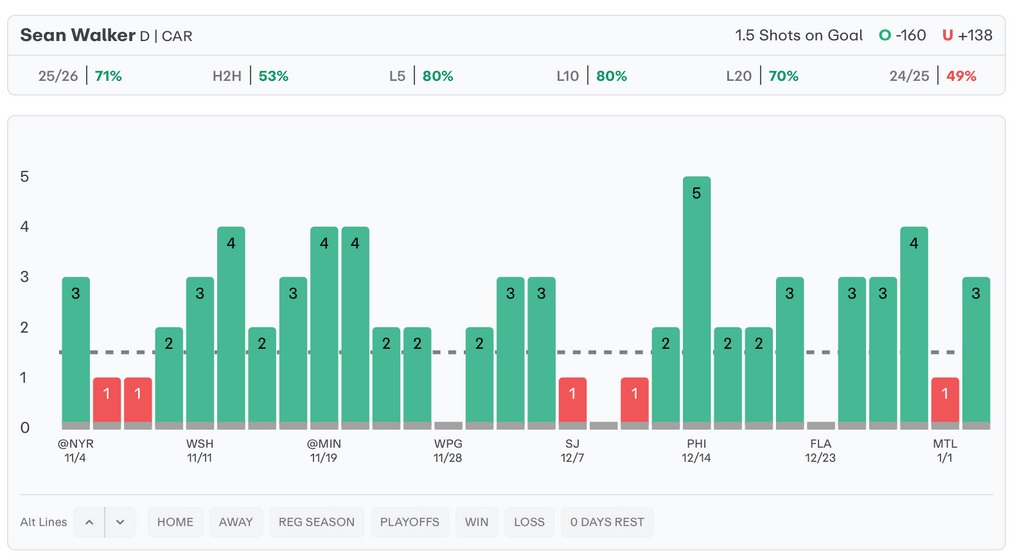Viewport: 1024px width, 560px height.
Task: Apply the 0 DAYS REST filter
Action: click(607, 522)
